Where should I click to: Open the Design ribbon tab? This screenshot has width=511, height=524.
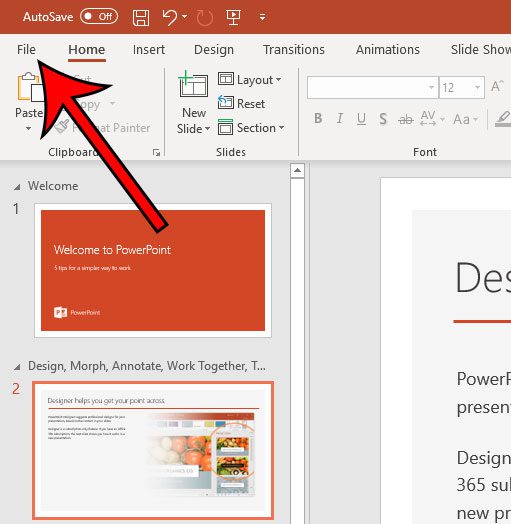(214, 49)
